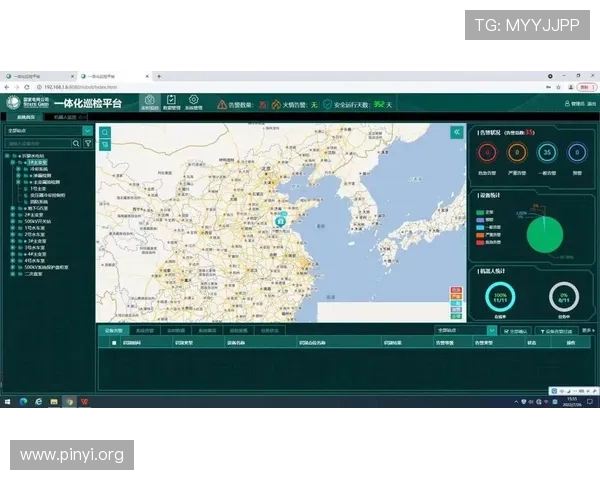
Task: Click the browser address bar
Action: [x=291, y=87]
